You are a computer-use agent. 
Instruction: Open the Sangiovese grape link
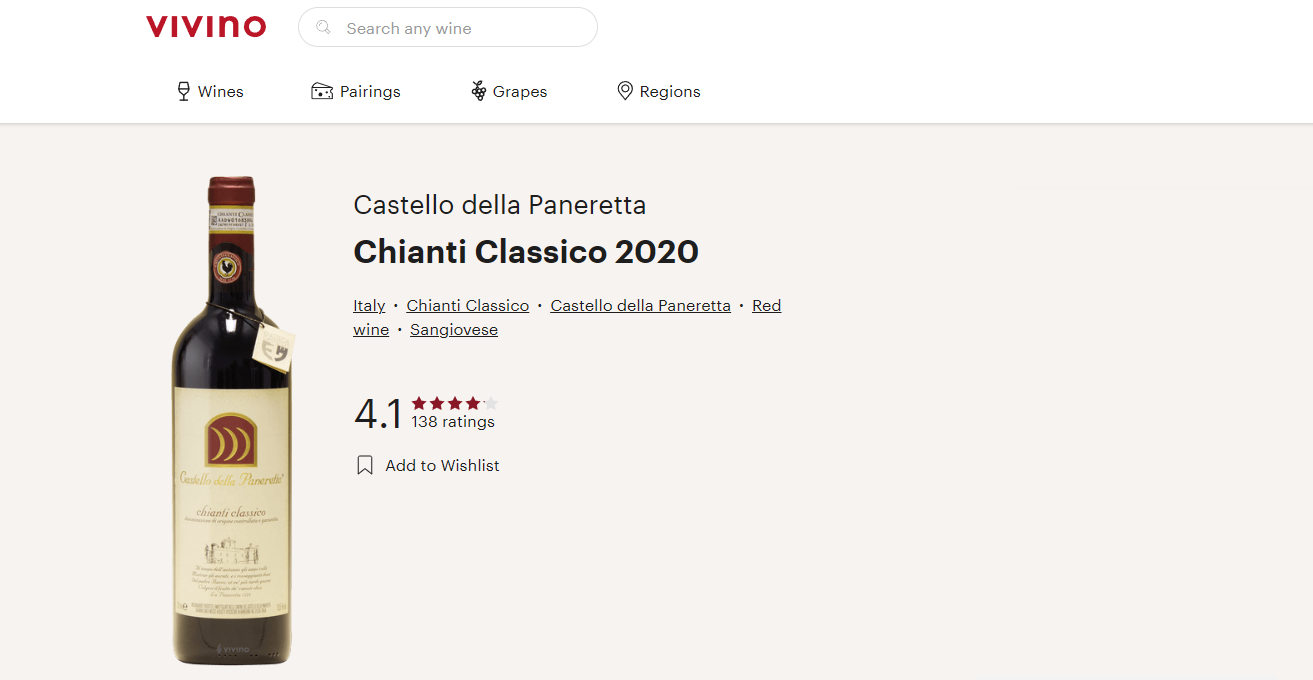click(454, 330)
